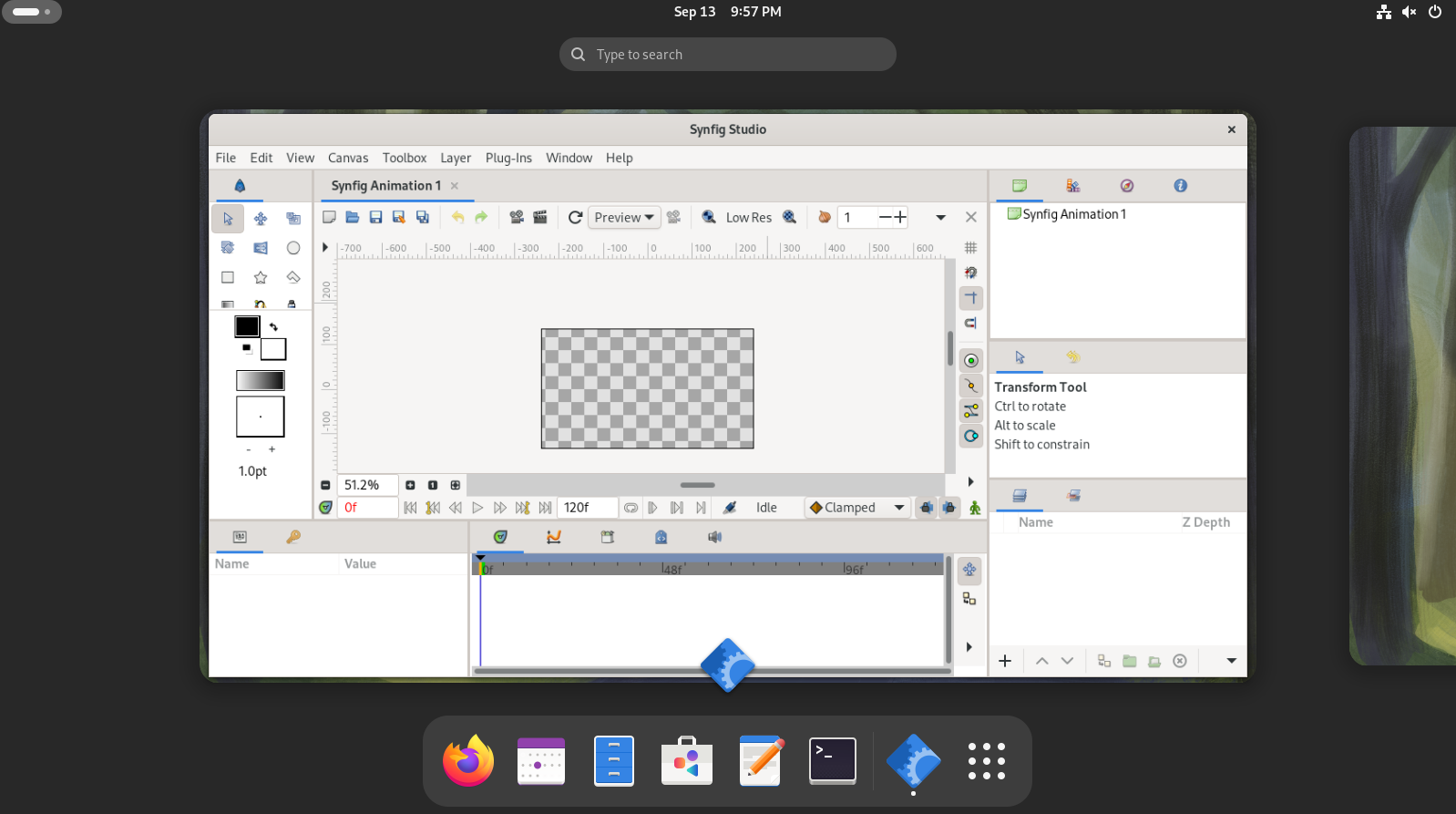
Task: Click the Value column header
Action: 360,564
